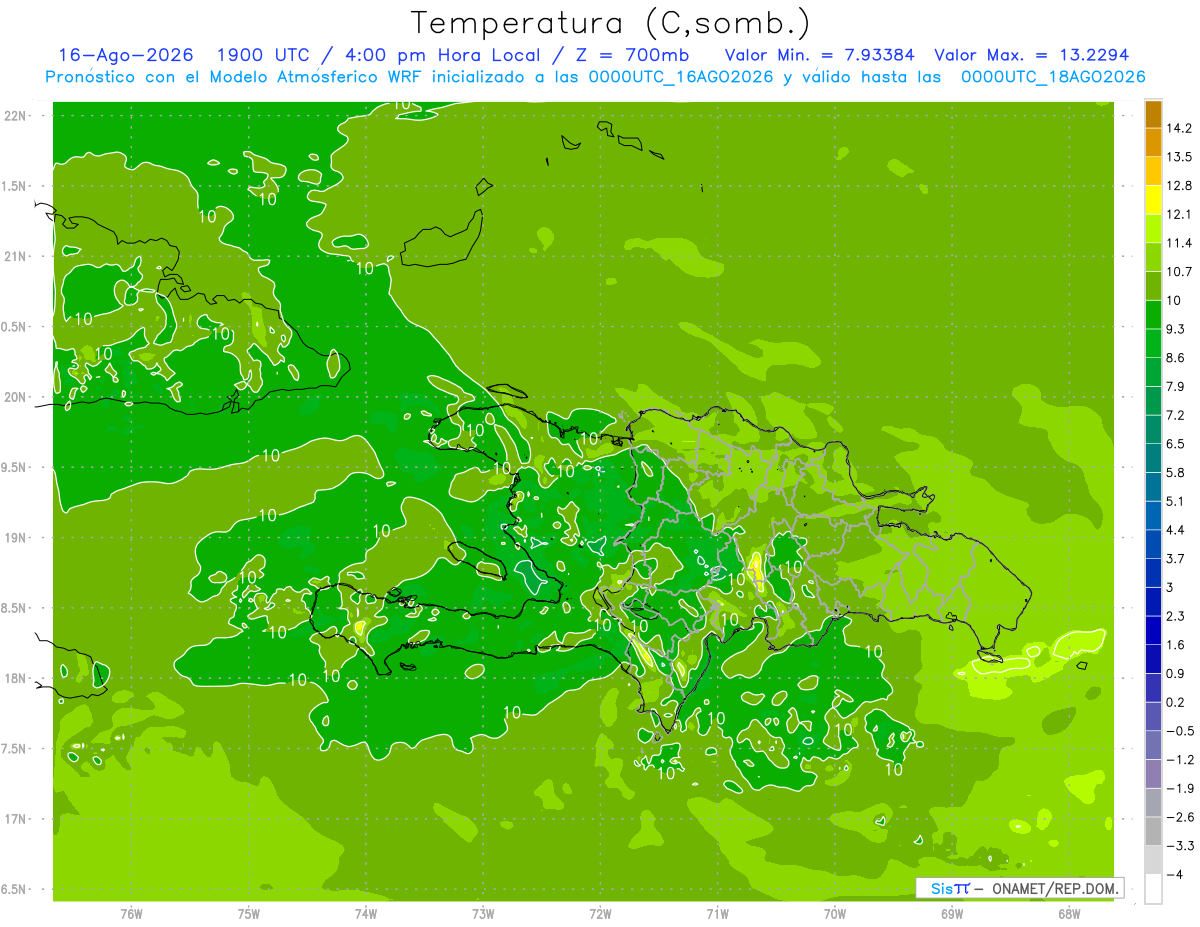The width and height of the screenshot is (1200, 927).
Task: Click the "0.2" legend value
Action: [x=1176, y=702]
